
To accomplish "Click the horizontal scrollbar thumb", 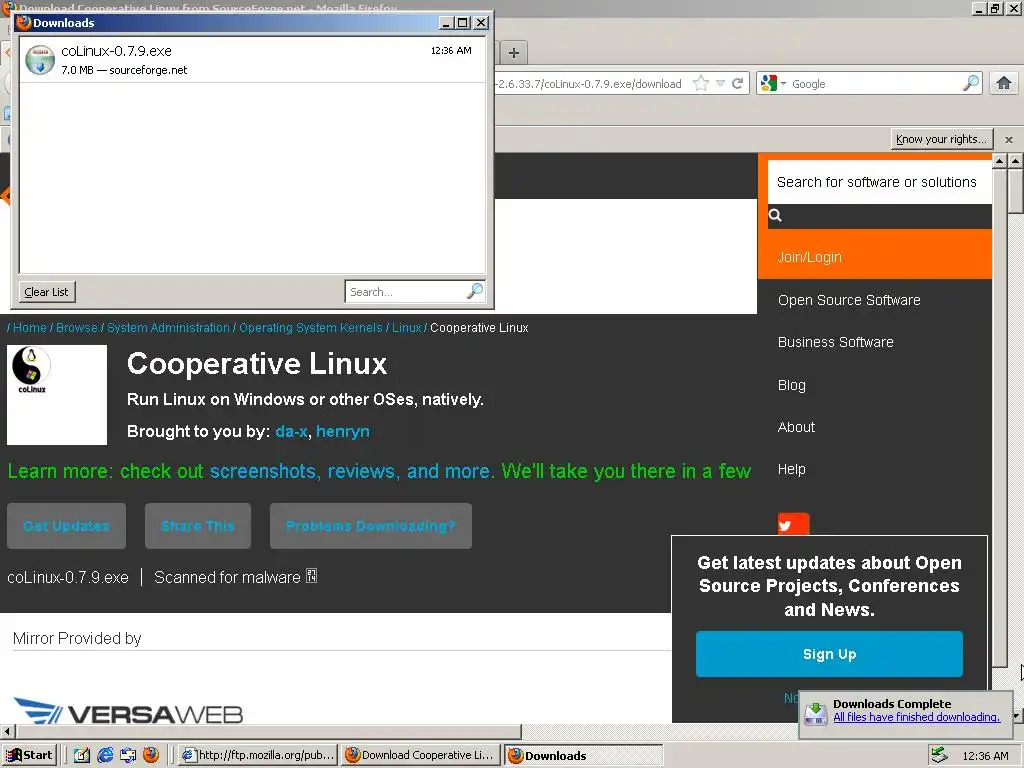I will (x=268, y=731).
